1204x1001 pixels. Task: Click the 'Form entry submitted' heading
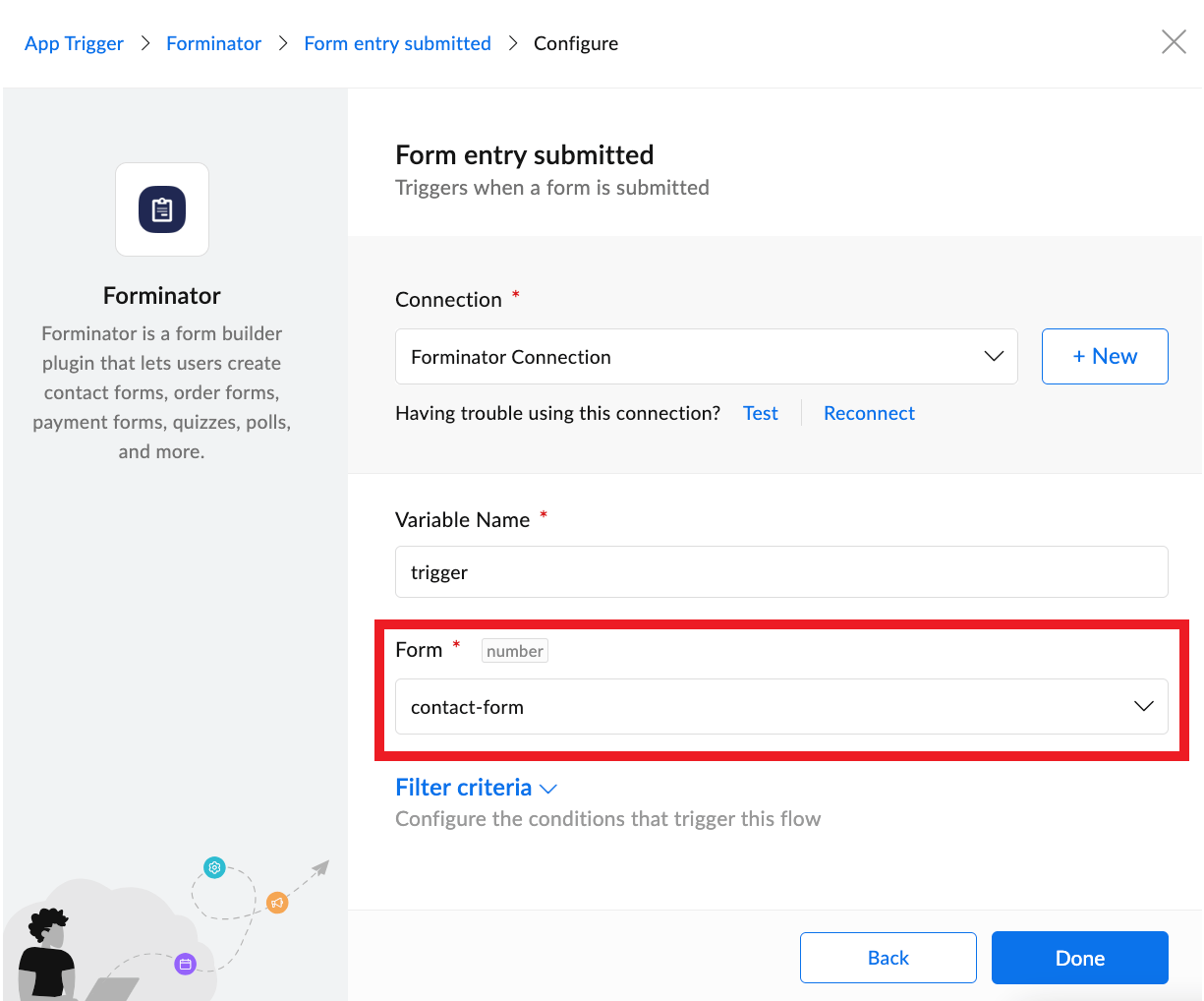524,154
